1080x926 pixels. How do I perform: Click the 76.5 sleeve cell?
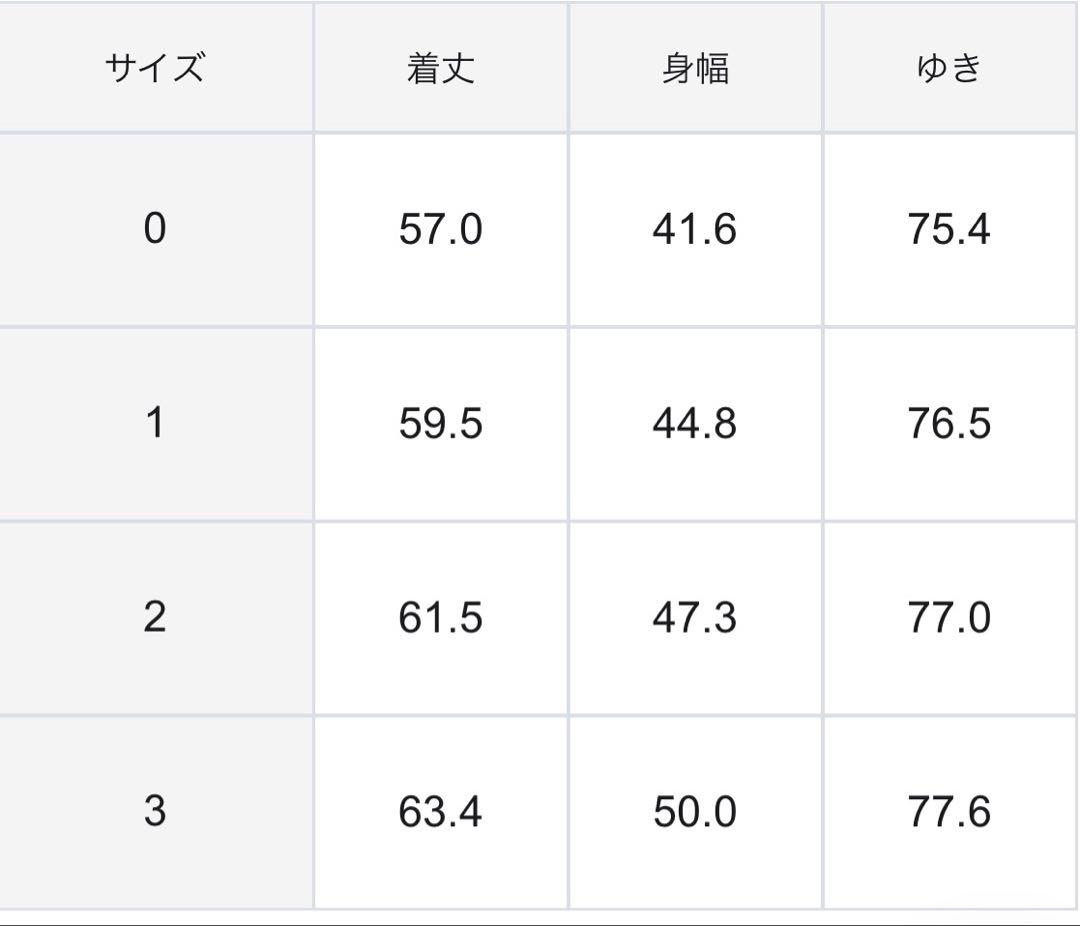[949, 424]
